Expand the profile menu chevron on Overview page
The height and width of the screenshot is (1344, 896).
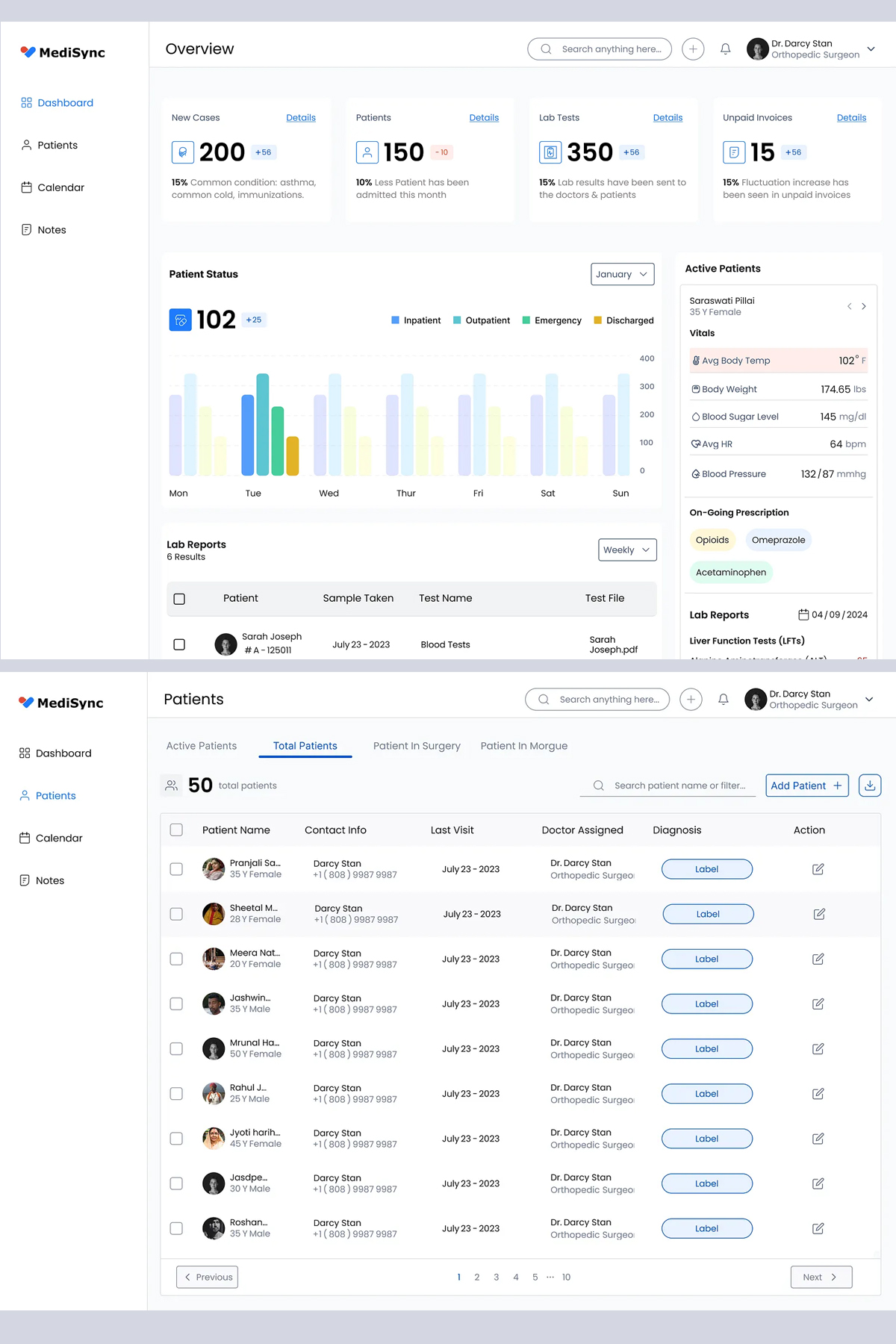pyautogui.click(x=871, y=49)
